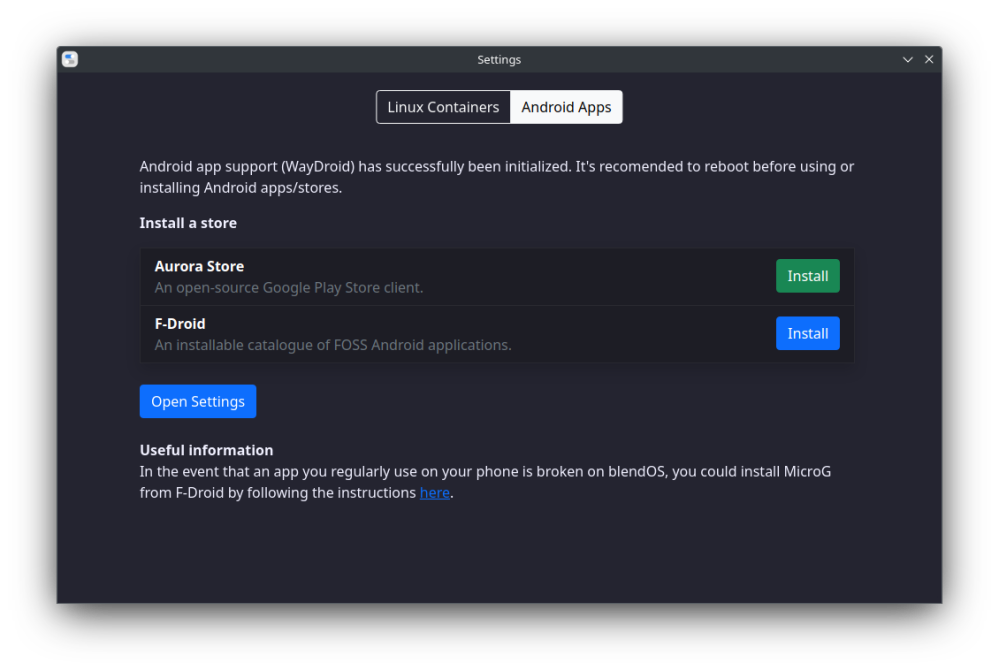Click the blendOS app icon in title bar
Viewport: 999px width, 671px height.
69,60
